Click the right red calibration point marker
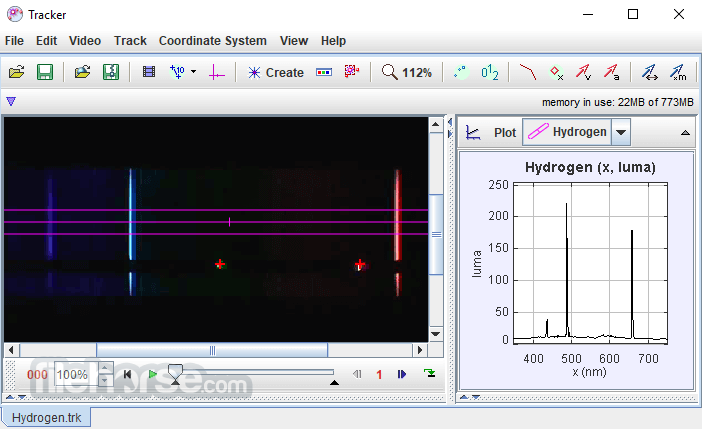Image resolution: width=702 pixels, height=429 pixels. pos(360,265)
